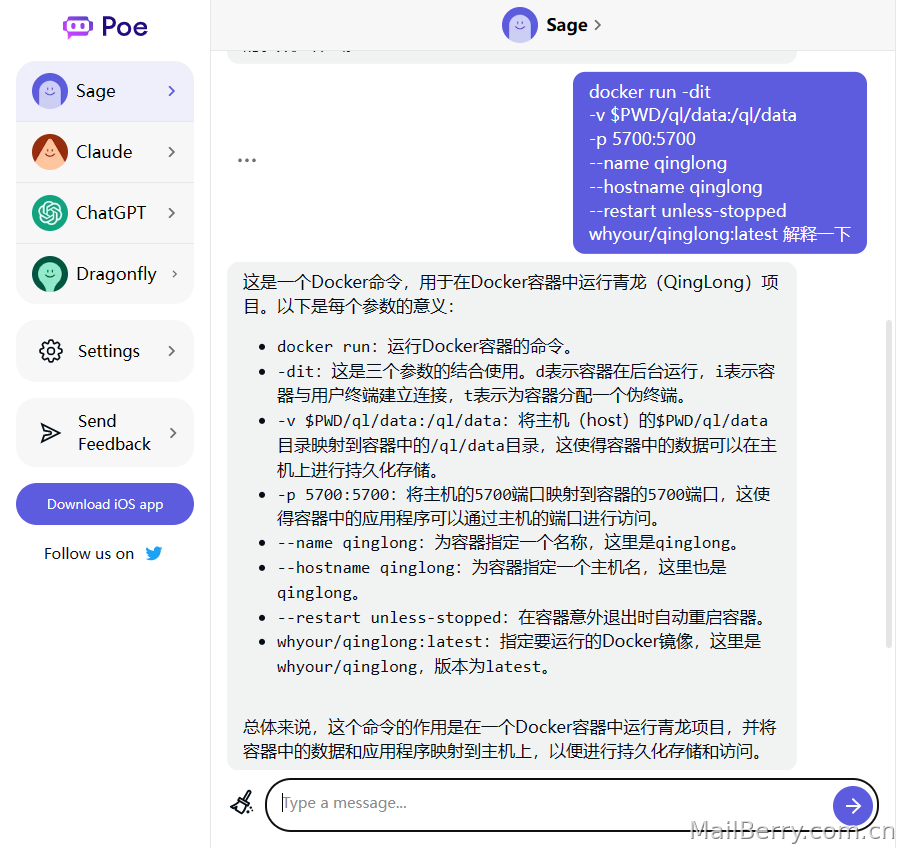
Task: Send message with the arrow button
Action: [x=853, y=805]
